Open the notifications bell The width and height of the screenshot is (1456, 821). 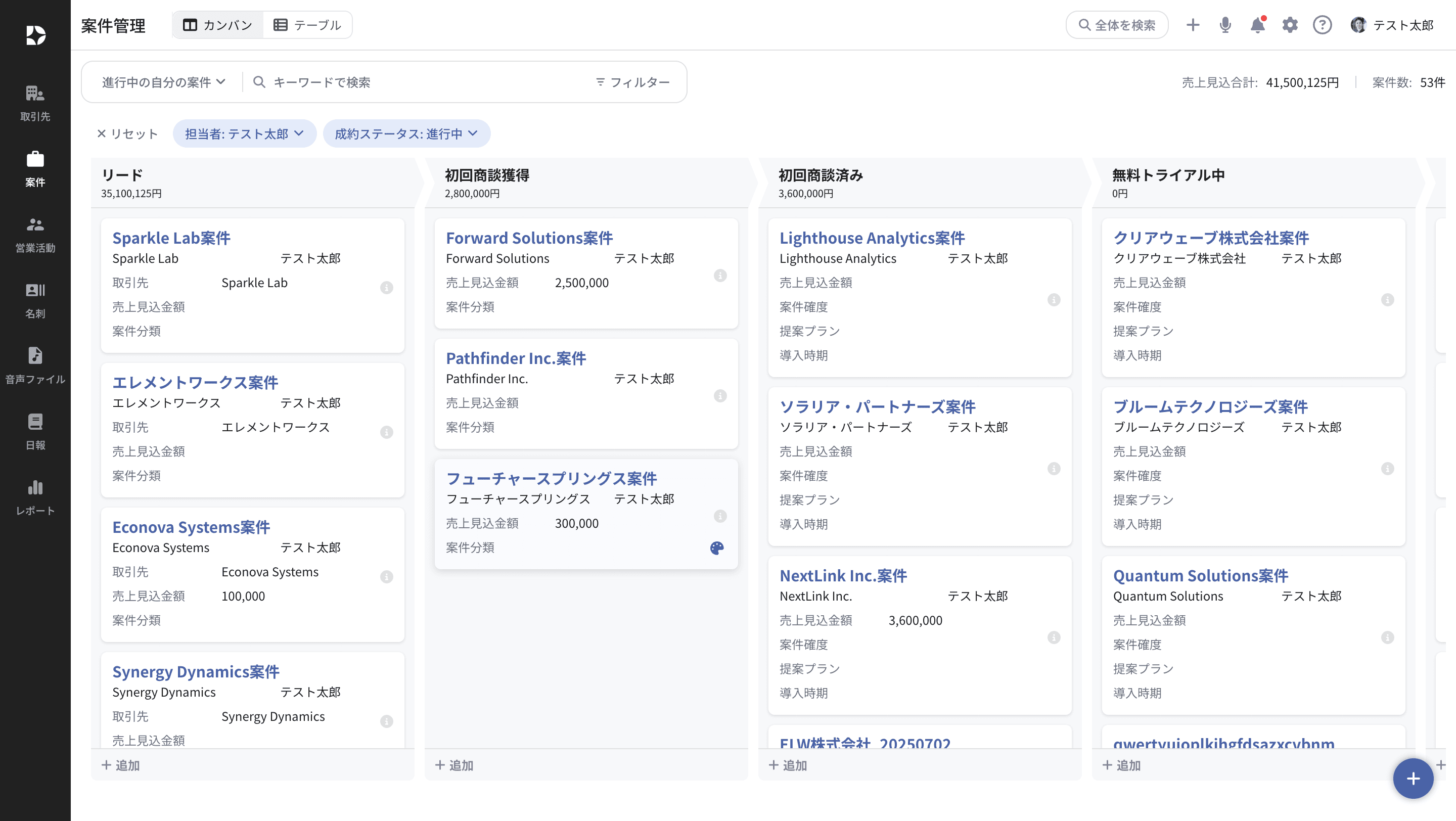(x=1257, y=25)
